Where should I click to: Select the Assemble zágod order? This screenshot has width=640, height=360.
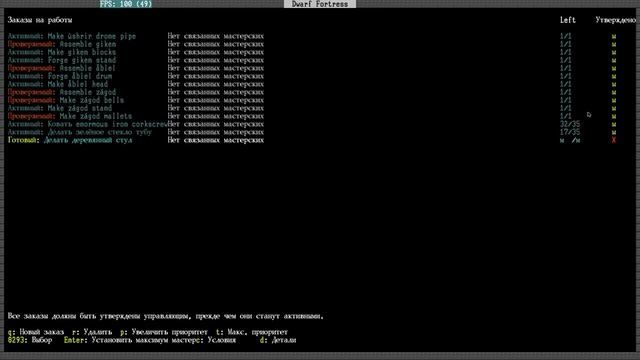click(x=62, y=92)
